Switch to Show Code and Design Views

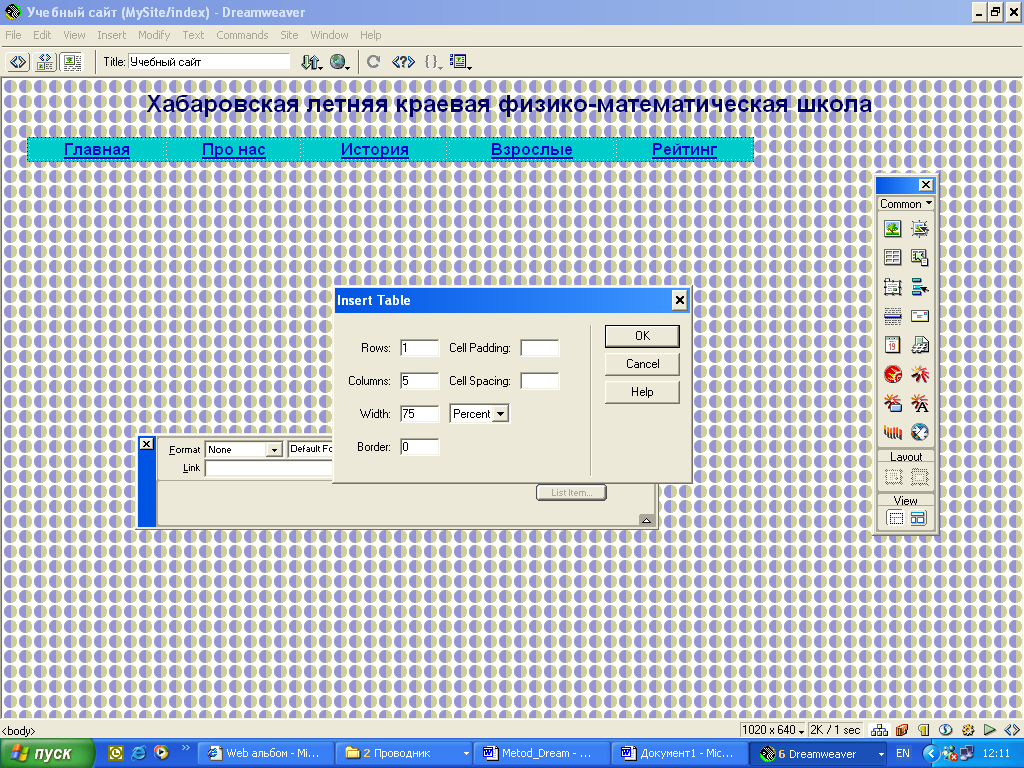pos(45,62)
